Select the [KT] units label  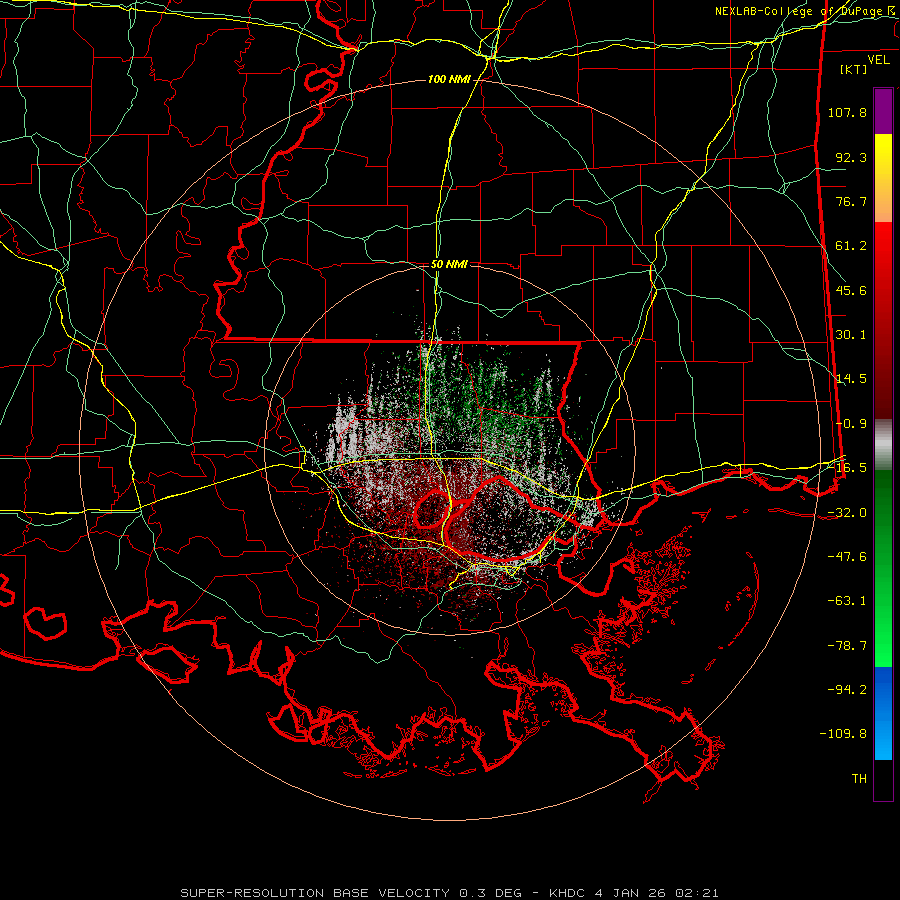[854, 69]
